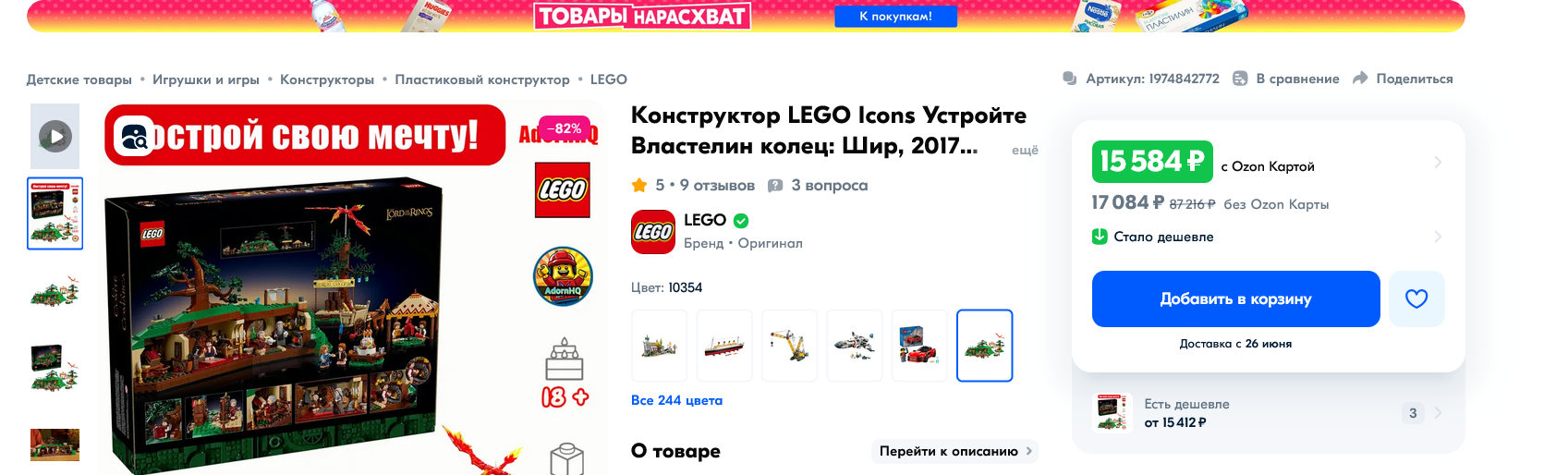Play the product video thumbnail
The image size is (1568, 475).
pyautogui.click(x=55, y=137)
